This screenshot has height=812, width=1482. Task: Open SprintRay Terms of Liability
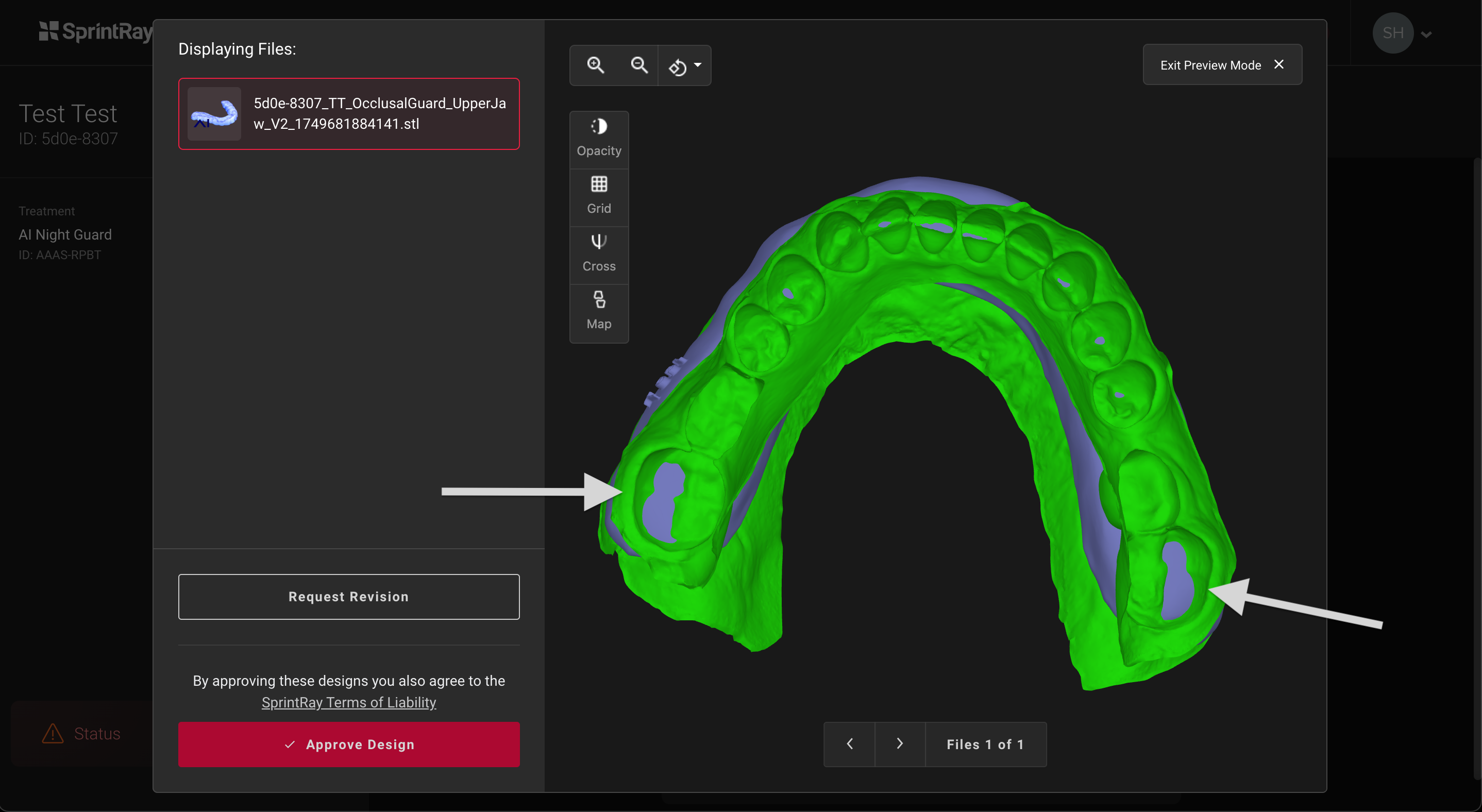348,702
